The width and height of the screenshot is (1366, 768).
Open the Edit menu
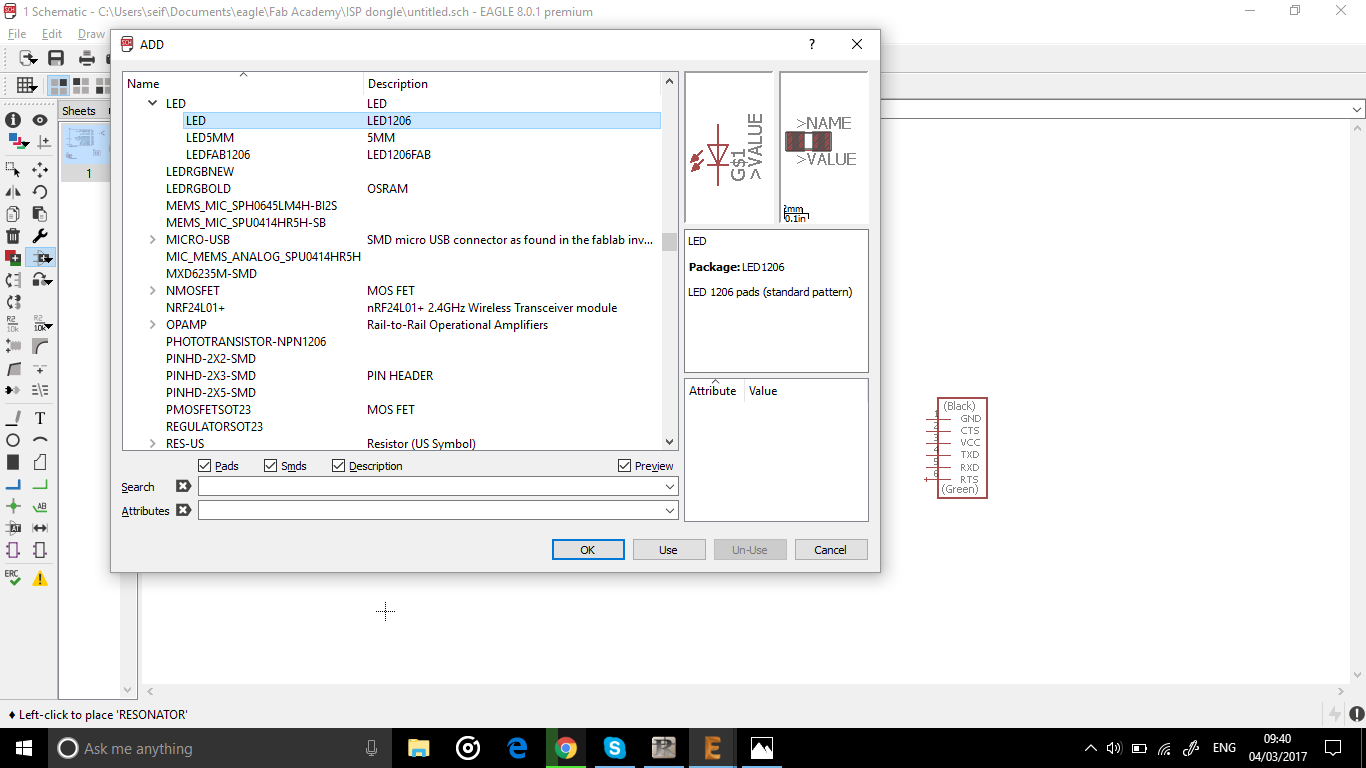52,34
